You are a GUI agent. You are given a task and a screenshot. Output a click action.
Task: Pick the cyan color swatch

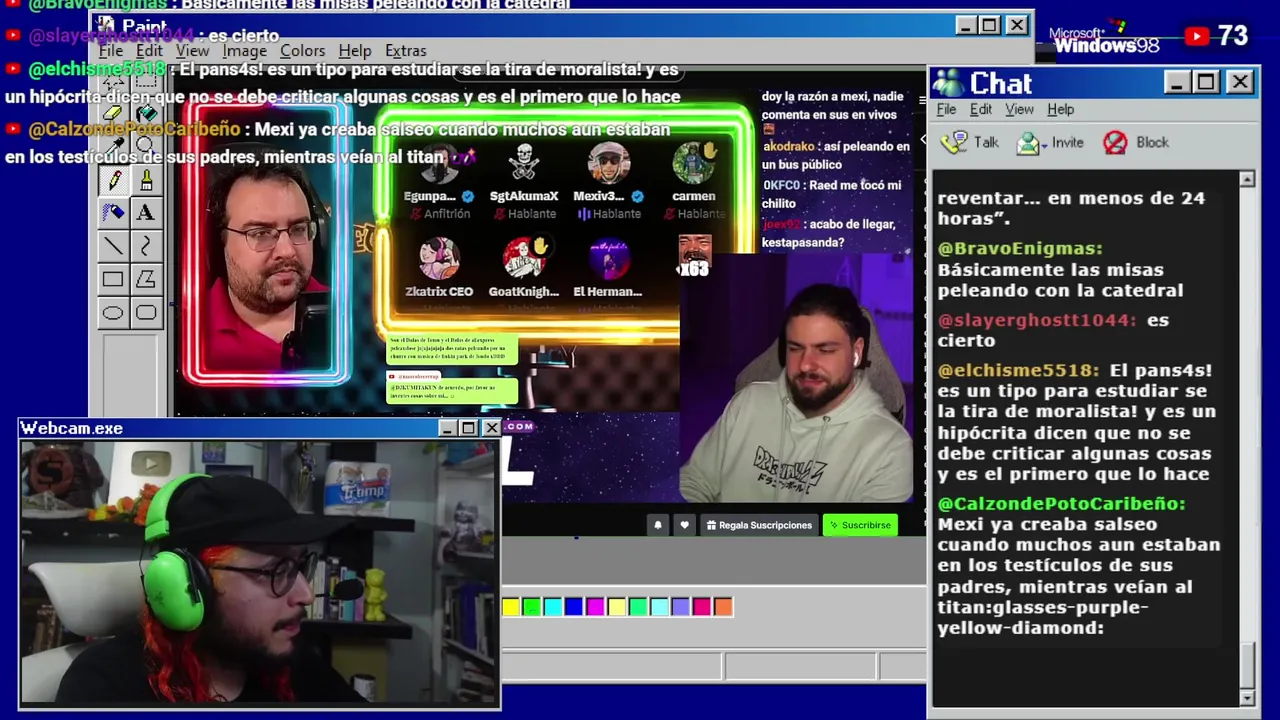[x=553, y=607]
